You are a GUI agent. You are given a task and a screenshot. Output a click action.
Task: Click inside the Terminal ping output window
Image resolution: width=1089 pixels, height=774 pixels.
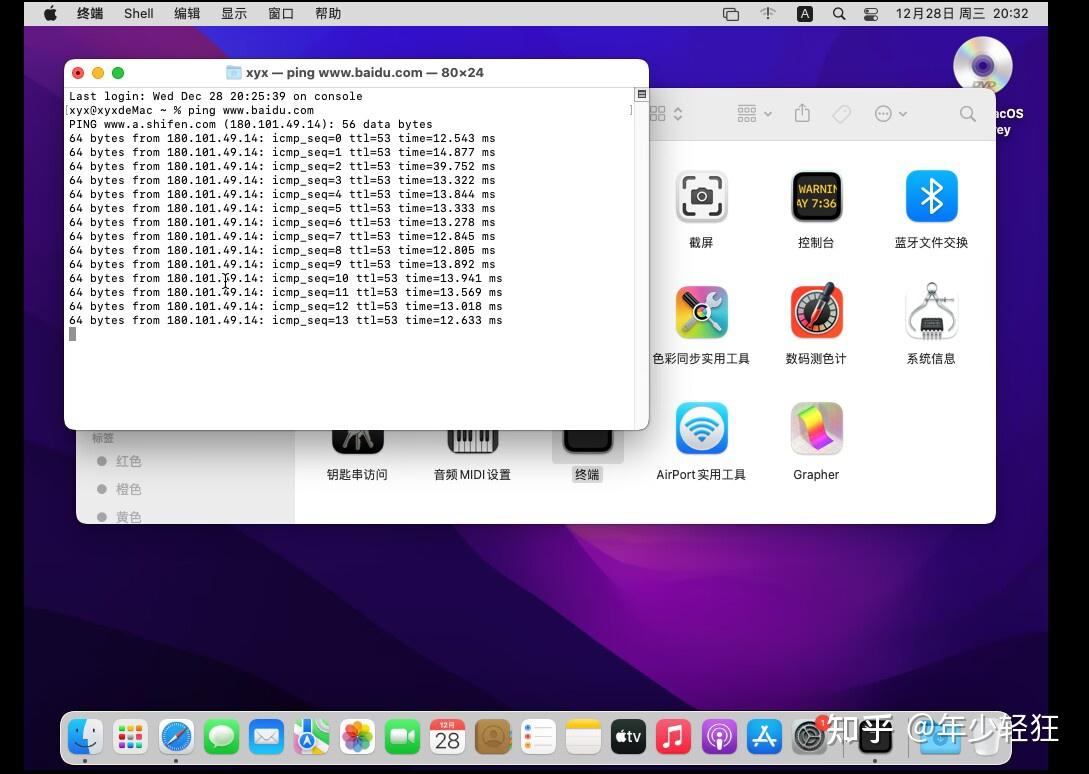tap(350, 250)
